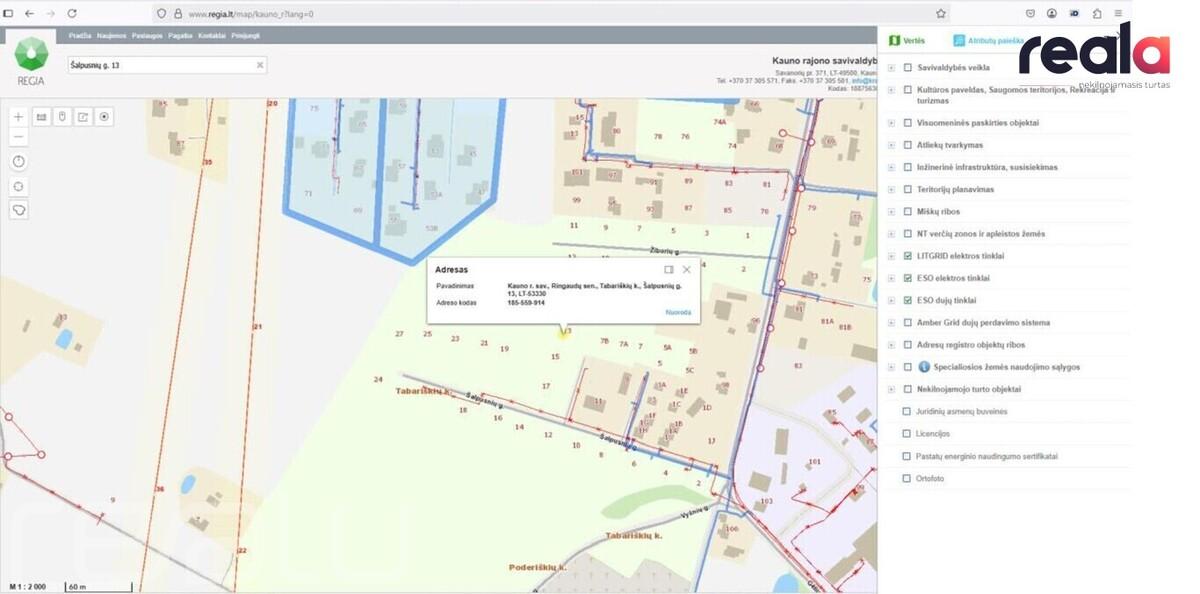Enable the Atliekų tvarkymas layer checkbox
Viewport: 1200px width, 594px height.
pos(908,145)
